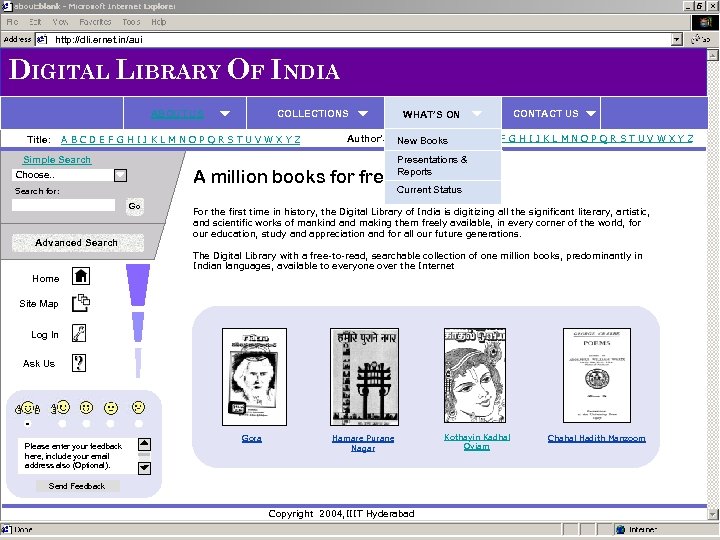Open Presentations & Reports menu entry

pos(443,165)
